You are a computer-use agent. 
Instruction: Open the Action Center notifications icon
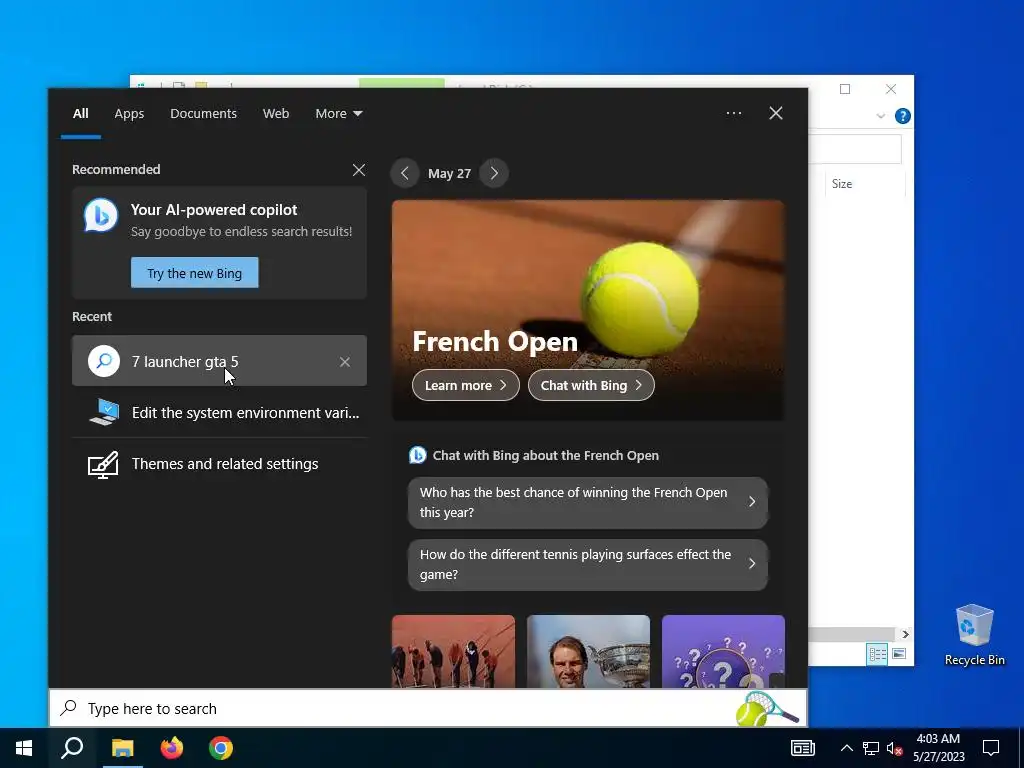991,748
